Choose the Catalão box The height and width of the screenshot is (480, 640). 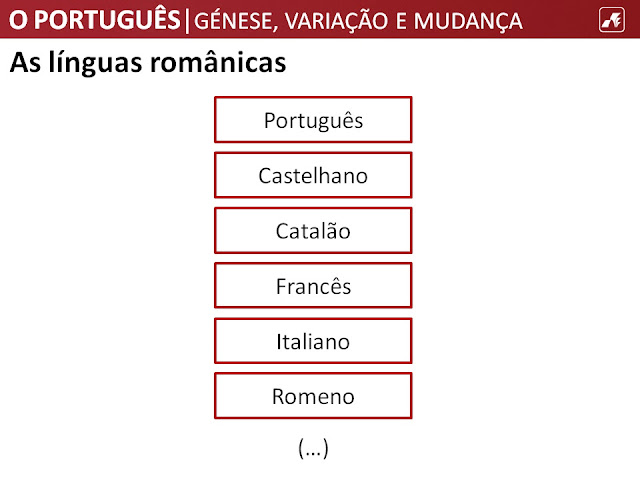coord(313,231)
